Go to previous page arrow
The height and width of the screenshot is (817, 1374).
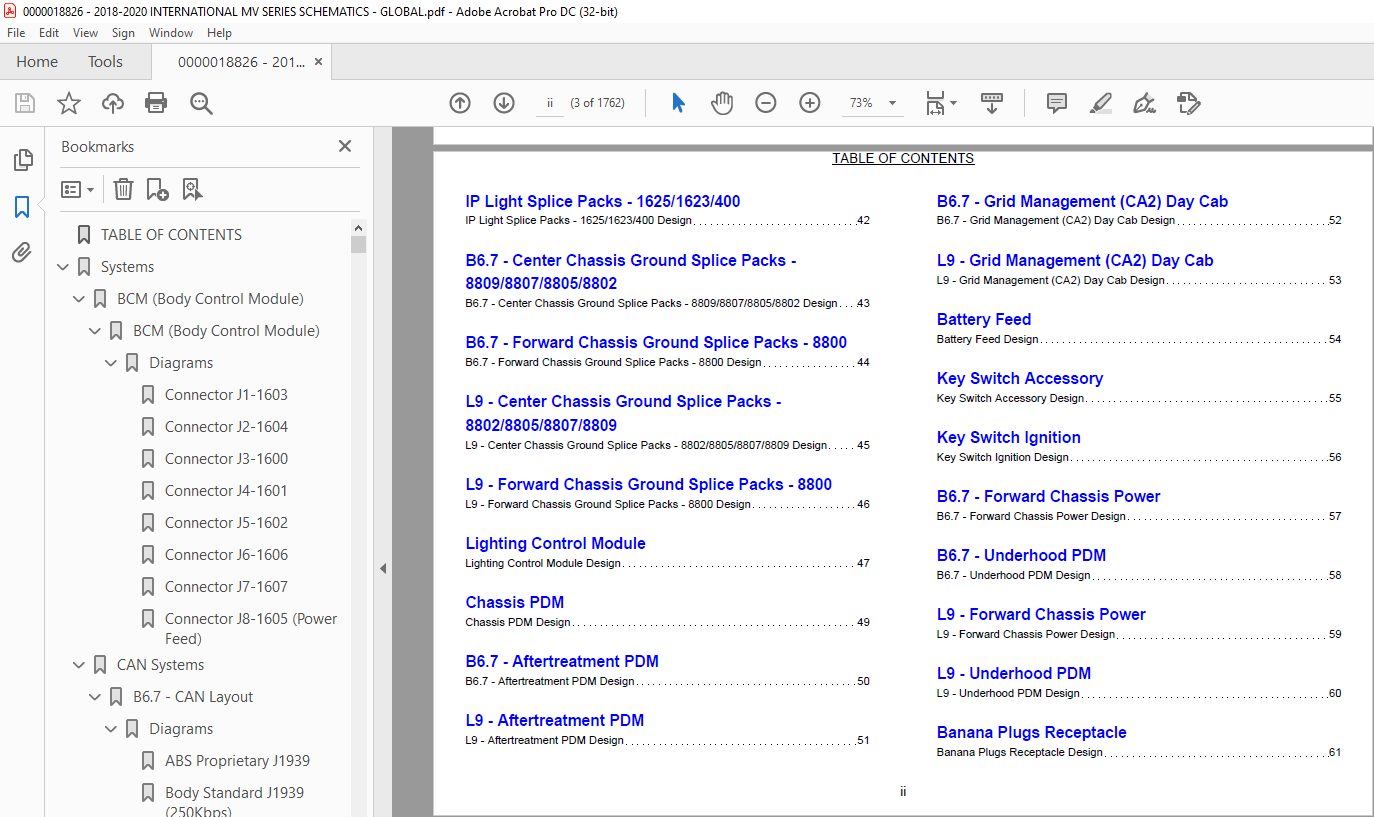(x=460, y=103)
